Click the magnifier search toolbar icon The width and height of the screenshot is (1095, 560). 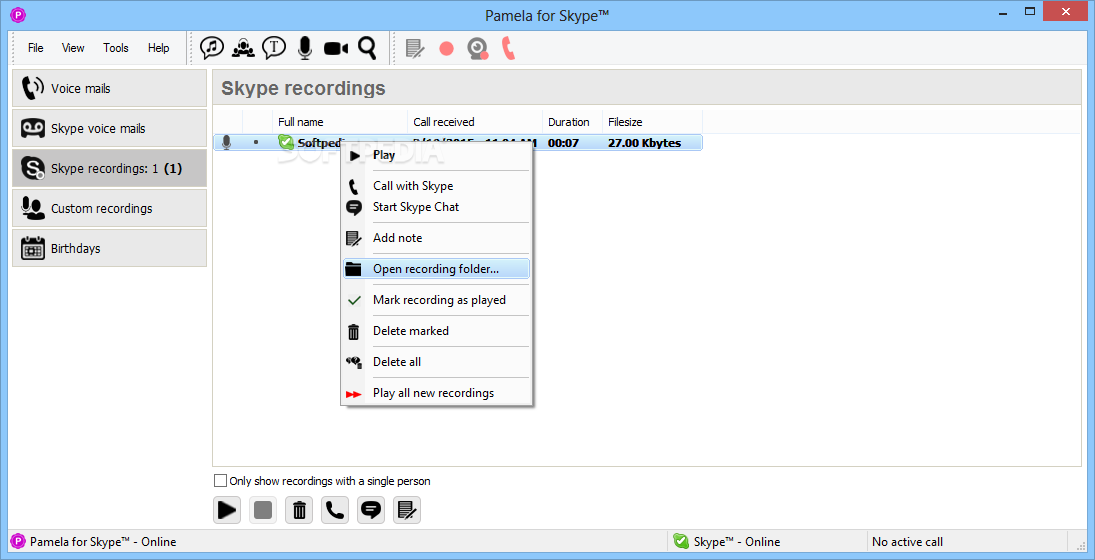point(367,47)
